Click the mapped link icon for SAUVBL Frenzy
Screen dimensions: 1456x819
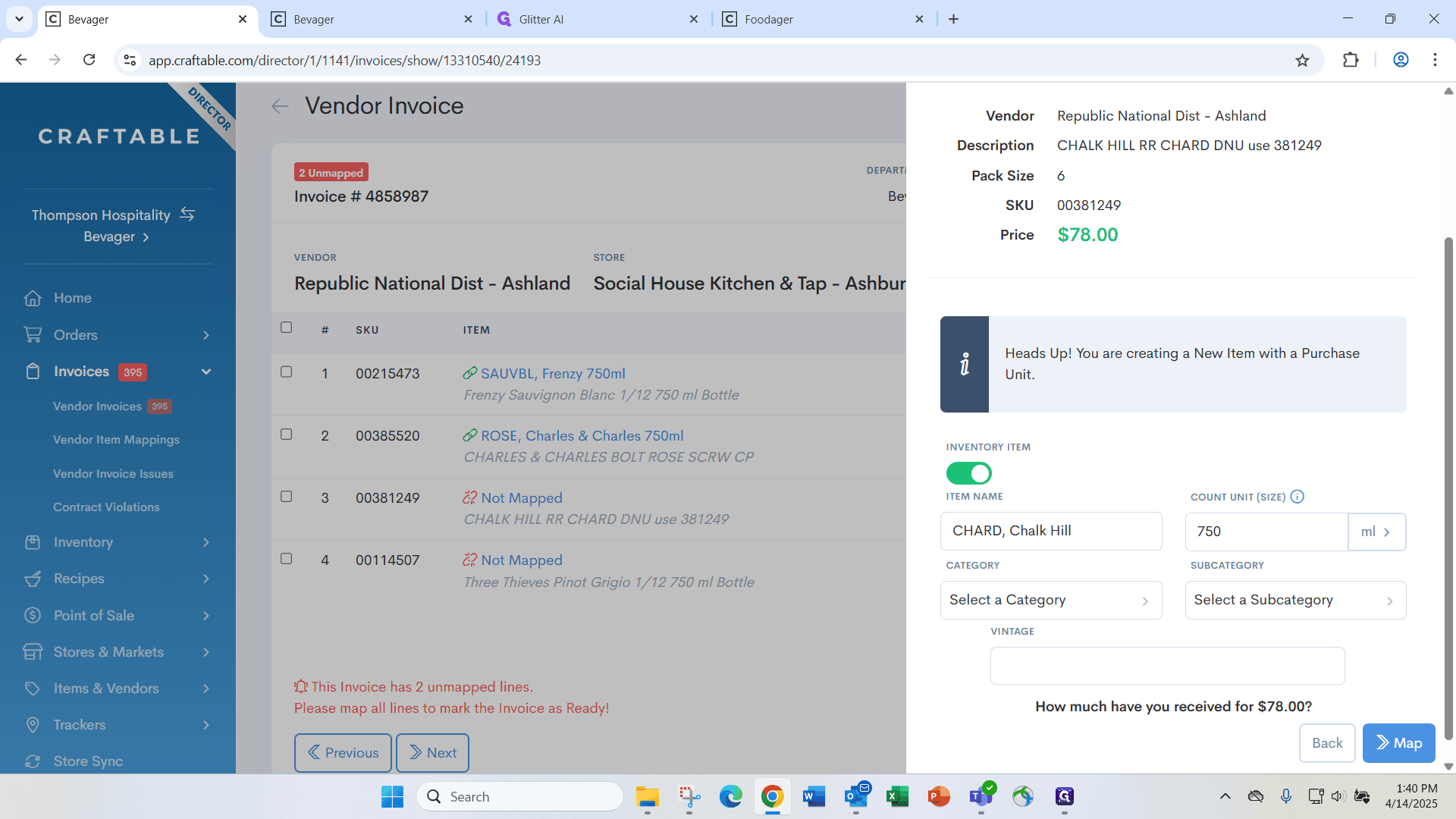tap(470, 373)
